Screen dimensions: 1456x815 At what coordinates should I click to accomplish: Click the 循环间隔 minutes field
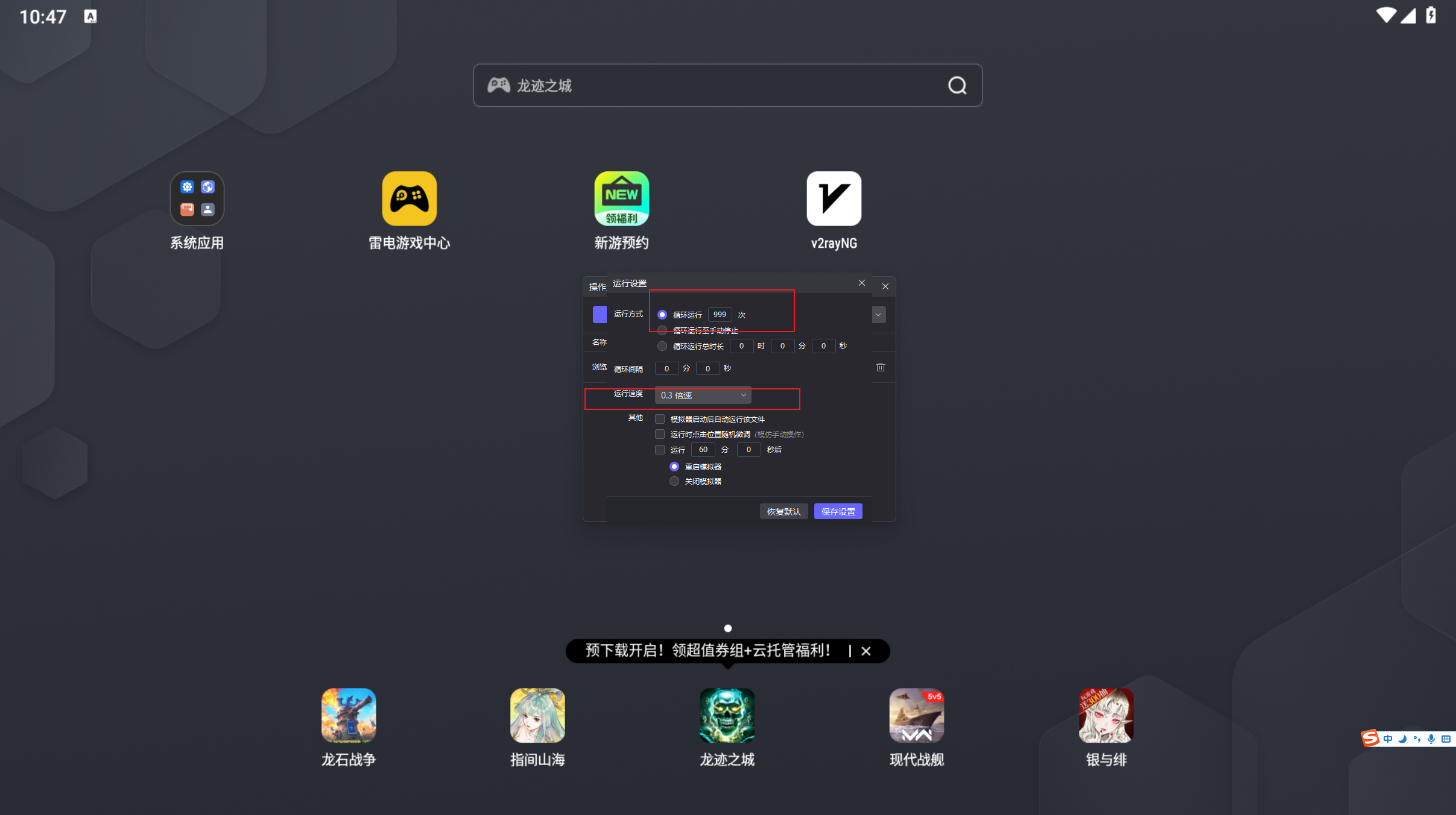(x=667, y=368)
